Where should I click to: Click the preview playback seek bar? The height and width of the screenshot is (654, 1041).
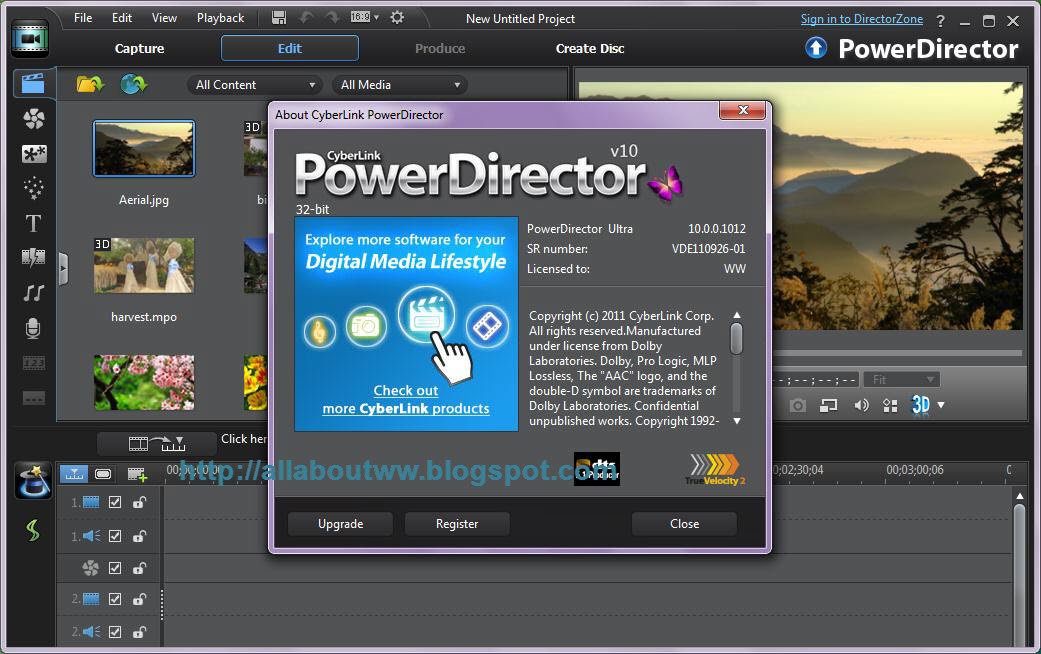point(898,353)
